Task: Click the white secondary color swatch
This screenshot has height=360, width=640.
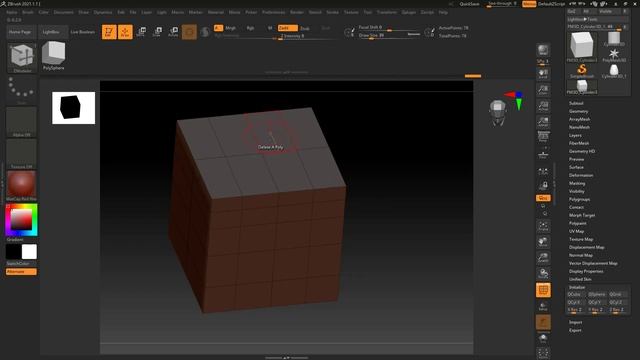Action: 29,252
